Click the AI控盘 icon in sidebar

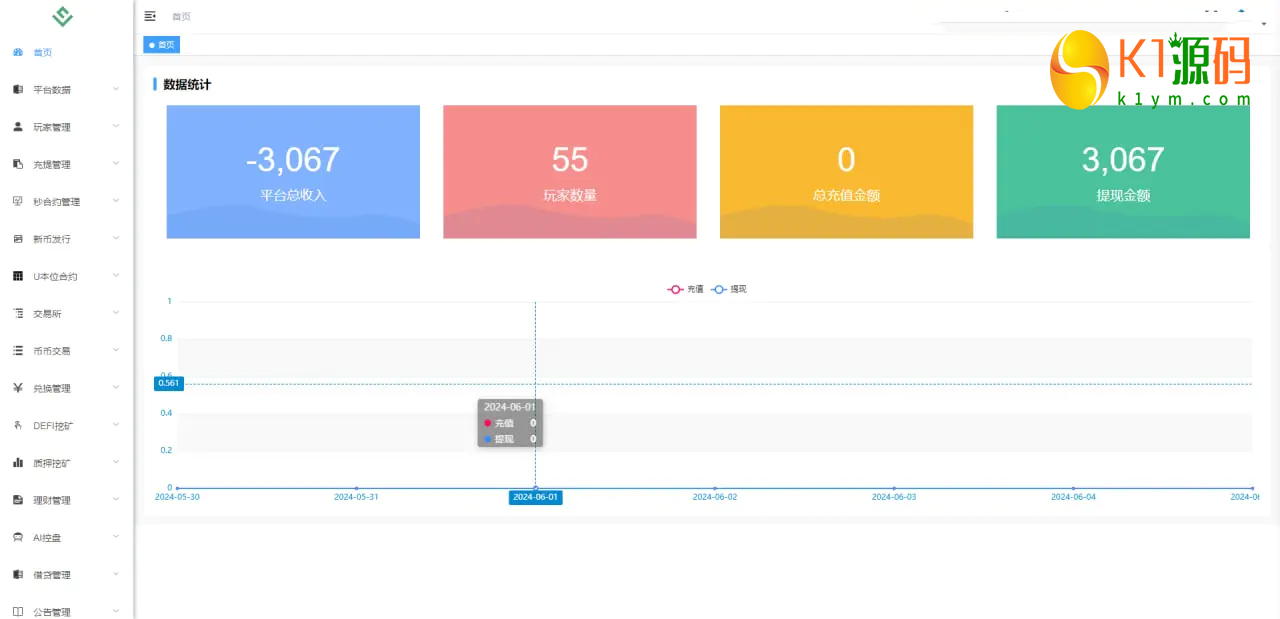coord(18,537)
